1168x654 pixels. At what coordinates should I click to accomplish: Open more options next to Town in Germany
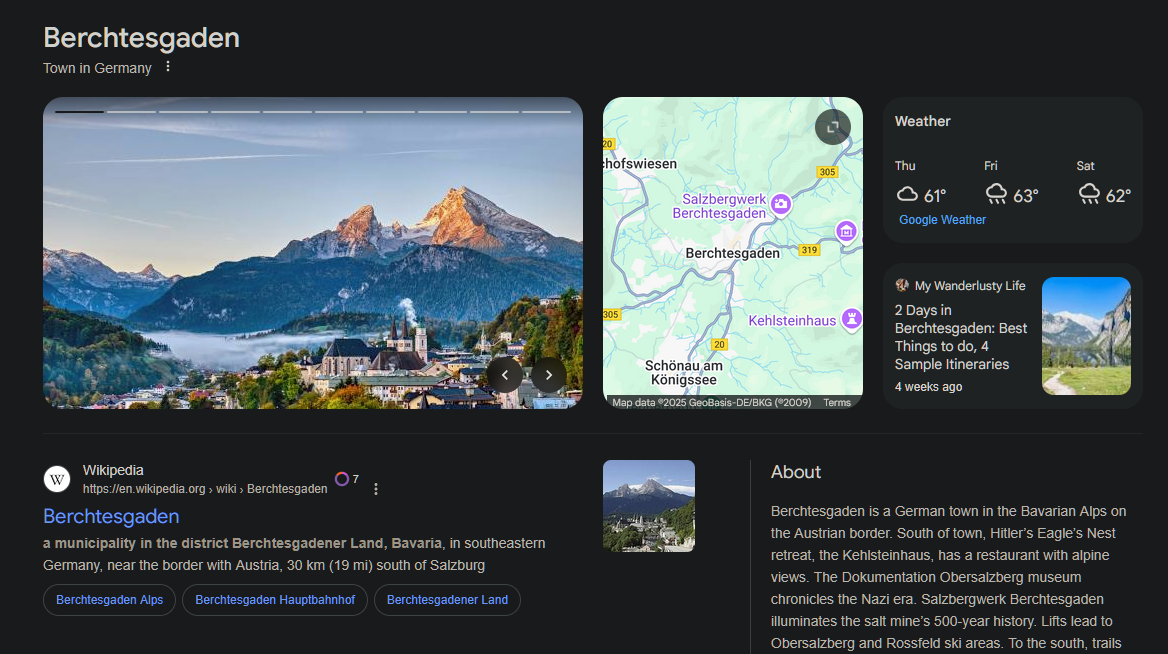click(168, 67)
